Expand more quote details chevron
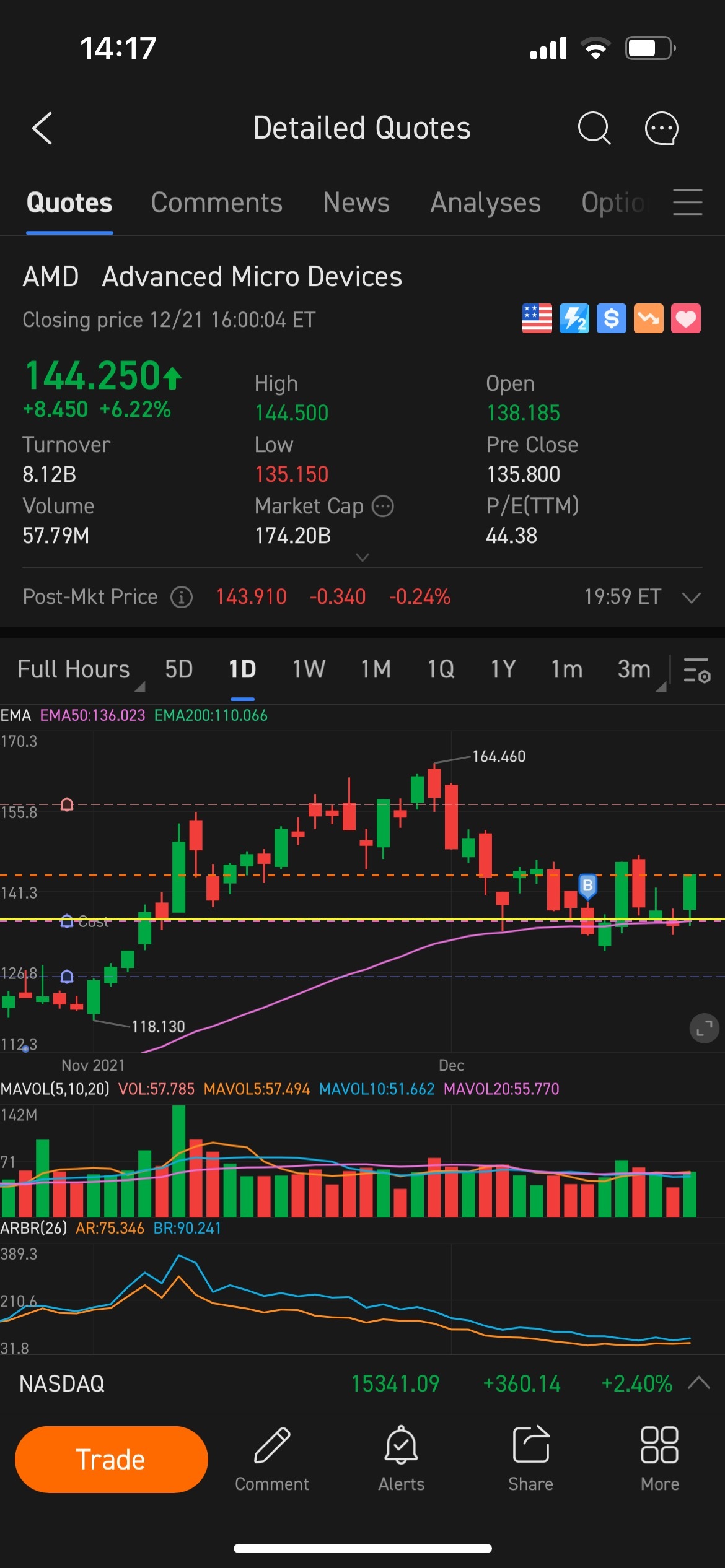 tap(362, 557)
